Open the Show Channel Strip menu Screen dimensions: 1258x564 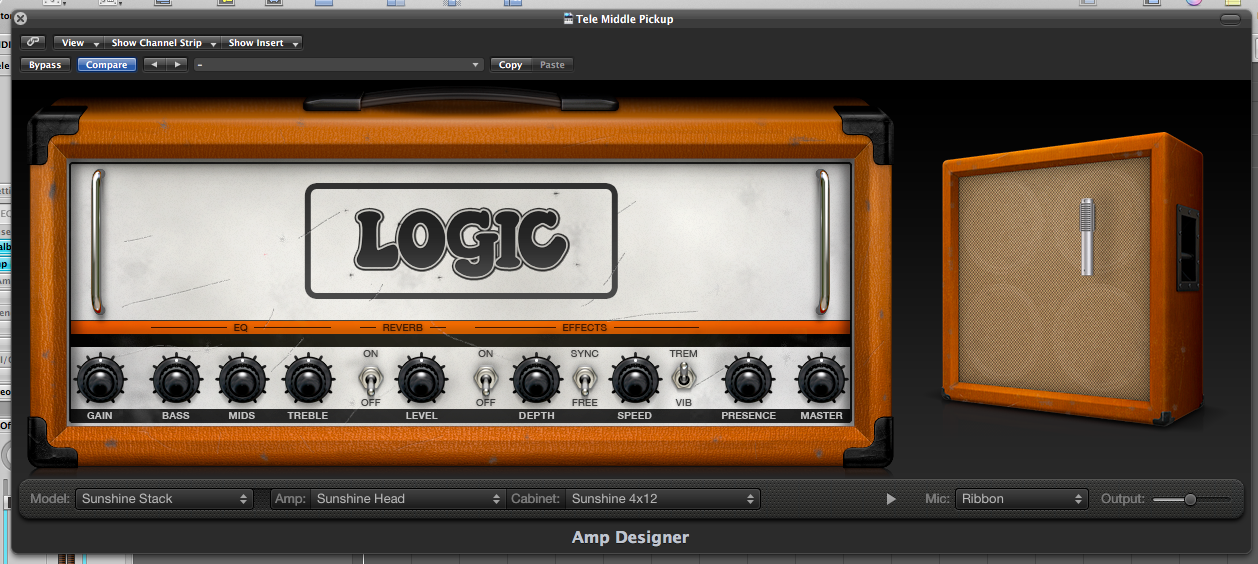click(163, 43)
